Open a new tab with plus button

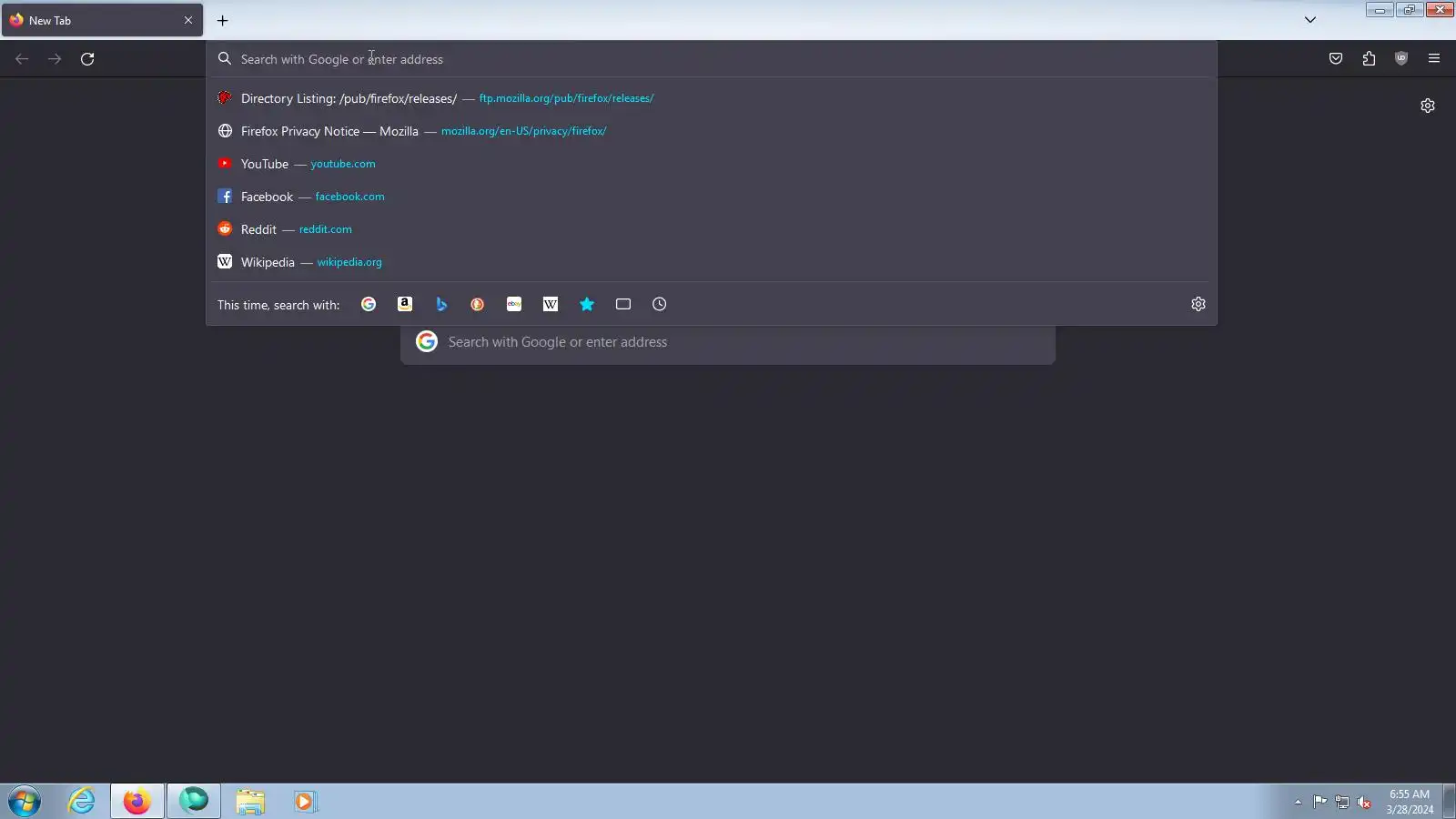(x=223, y=20)
